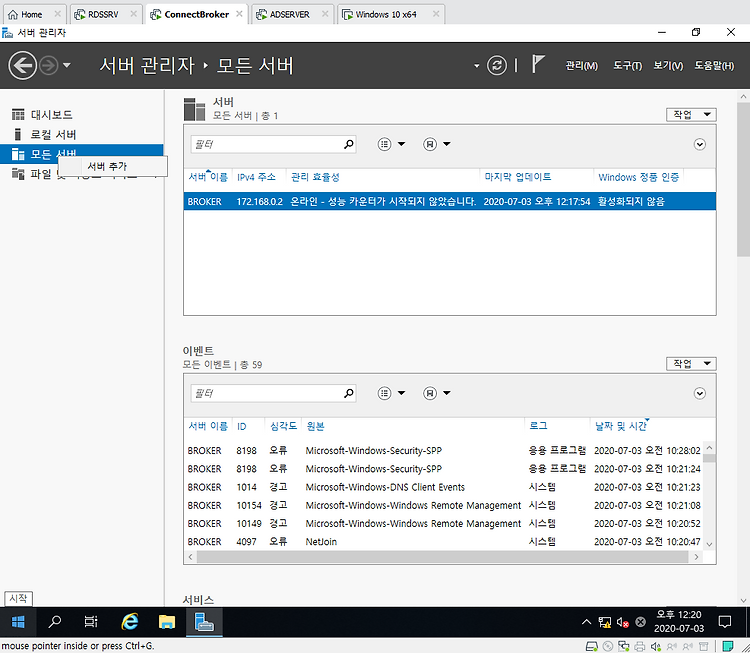
Task: Open navigation history dropdown beside forward arrow
Action: (x=66, y=65)
